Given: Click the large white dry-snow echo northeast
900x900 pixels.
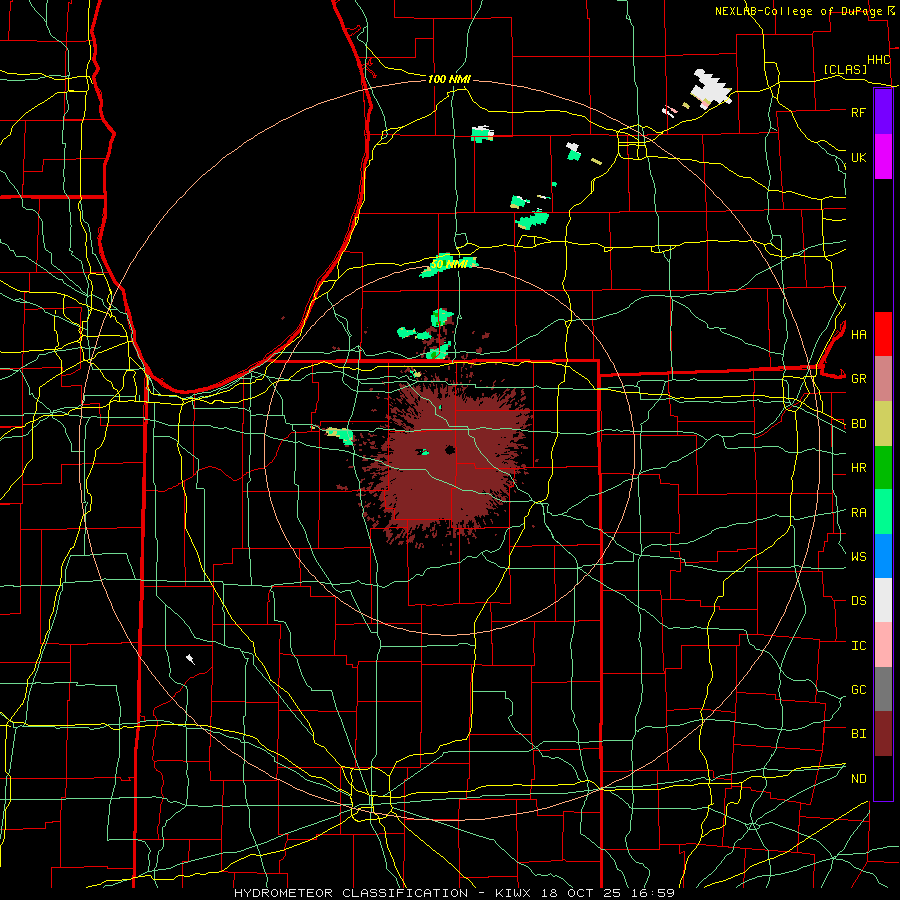Looking at the screenshot, I should (711, 87).
